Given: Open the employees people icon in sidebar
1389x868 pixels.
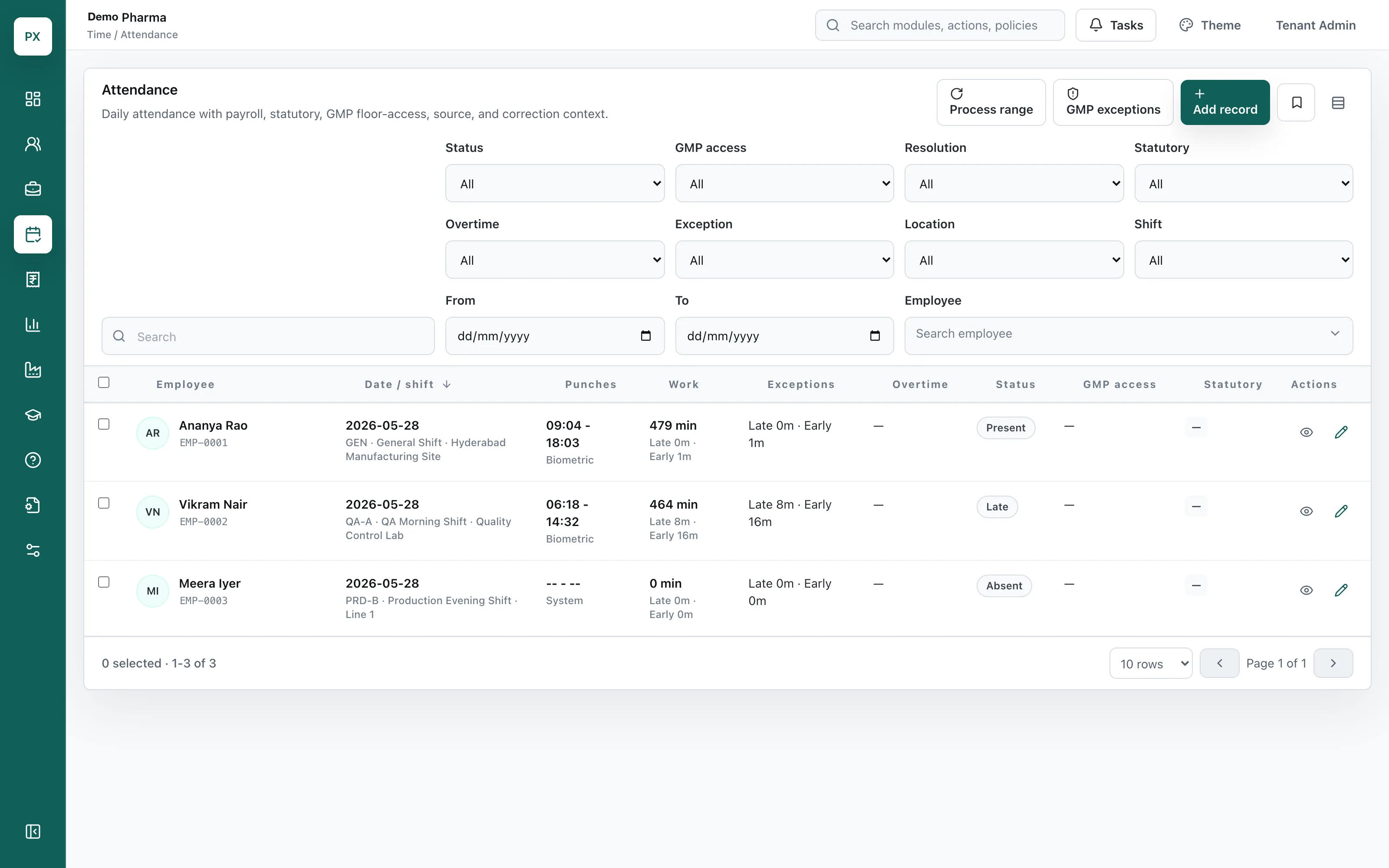Looking at the screenshot, I should click(x=33, y=144).
